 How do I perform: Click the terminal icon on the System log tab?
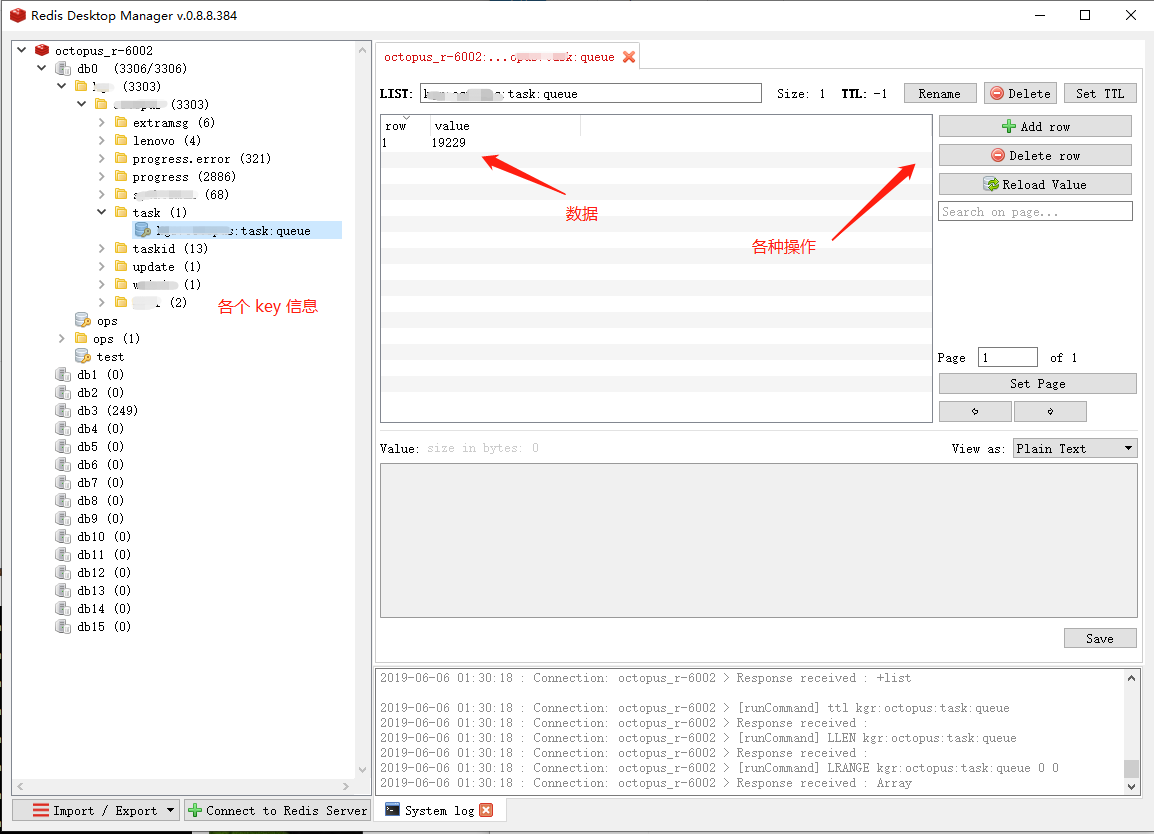coord(392,810)
